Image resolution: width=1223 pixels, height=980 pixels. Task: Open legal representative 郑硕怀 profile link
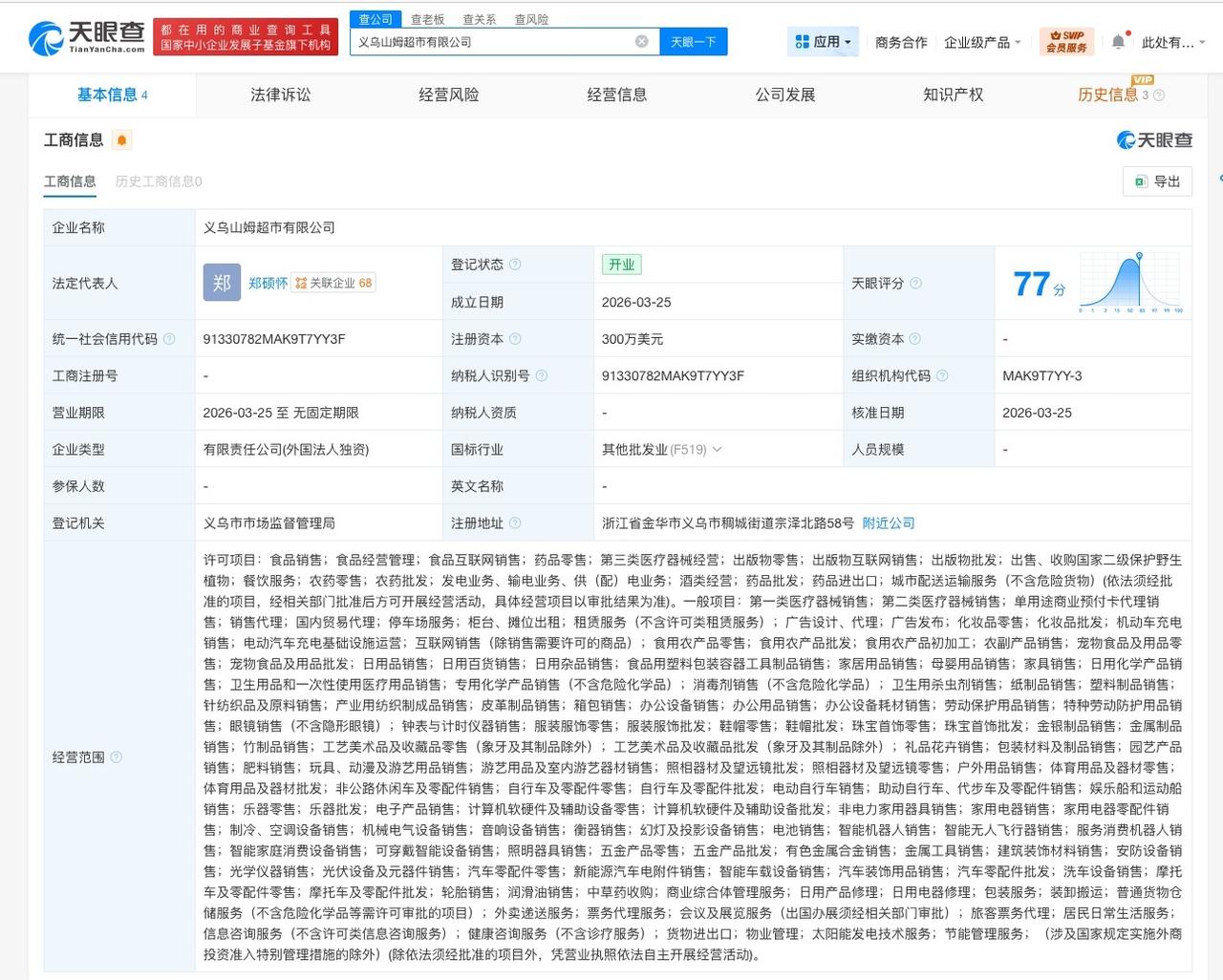(x=268, y=283)
